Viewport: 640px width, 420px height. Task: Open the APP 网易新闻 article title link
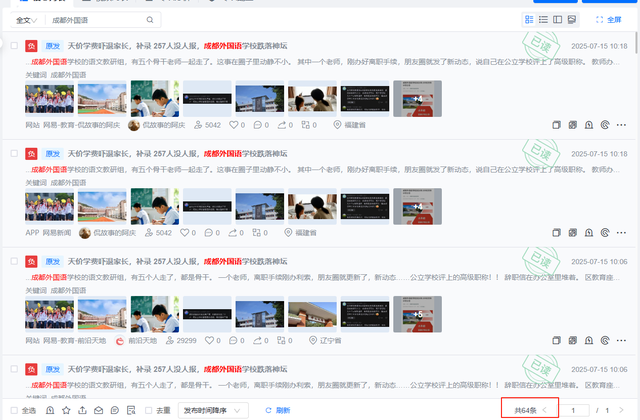pyautogui.click(x=177, y=153)
